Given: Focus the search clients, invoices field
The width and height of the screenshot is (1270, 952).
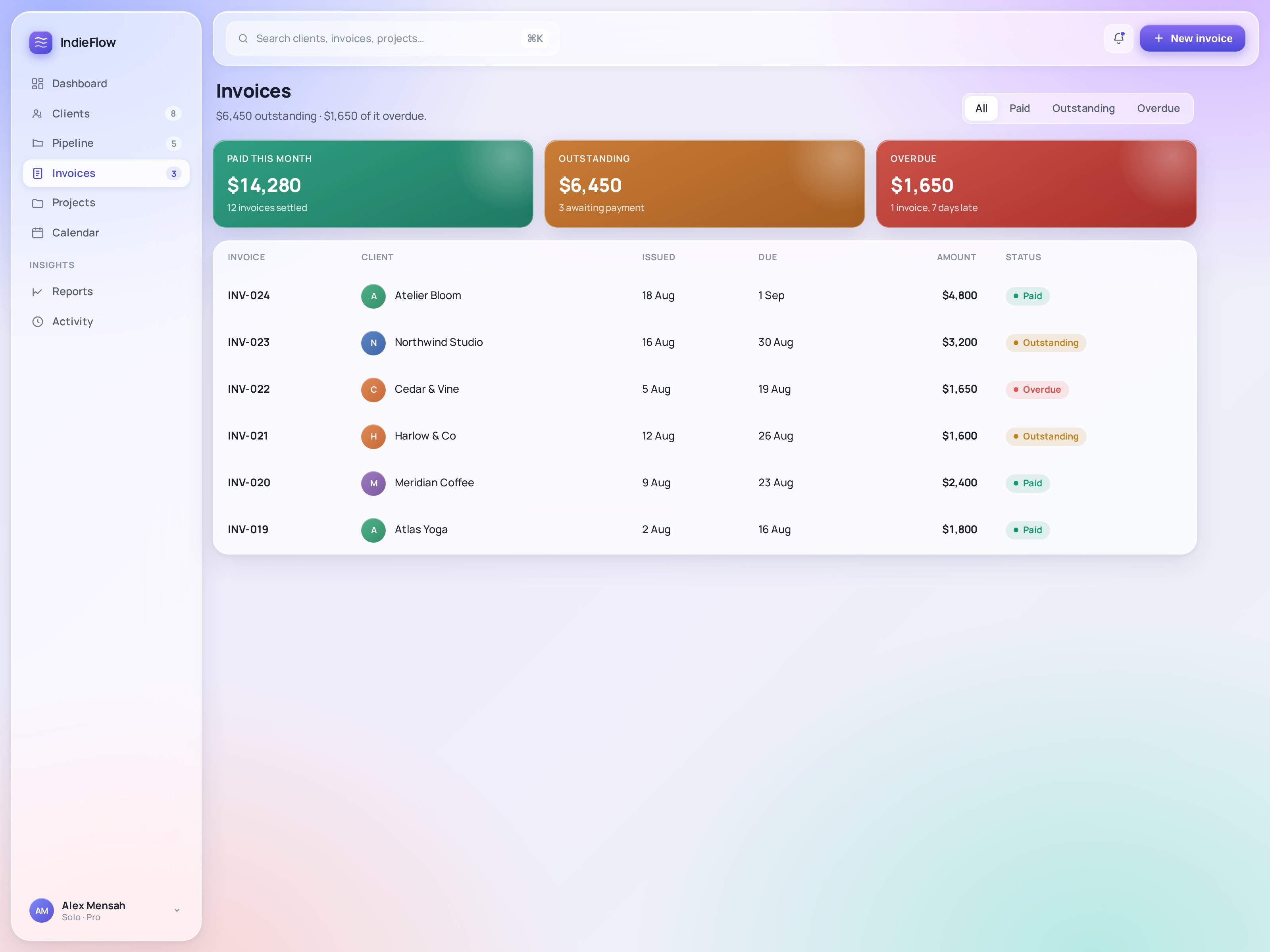Looking at the screenshot, I should click(393, 38).
